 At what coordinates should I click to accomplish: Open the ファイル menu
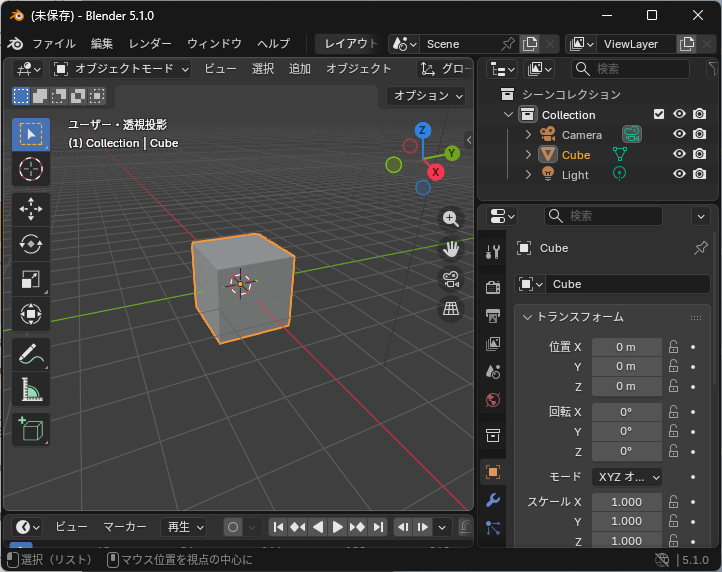[53, 44]
